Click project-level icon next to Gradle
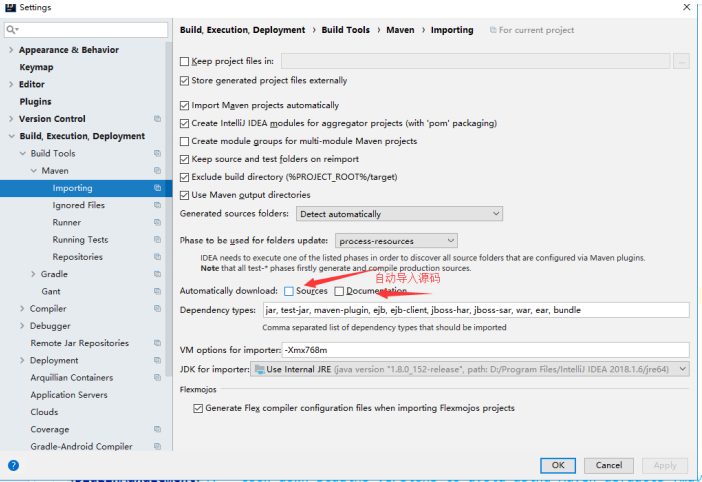702x482 pixels. tap(157, 274)
